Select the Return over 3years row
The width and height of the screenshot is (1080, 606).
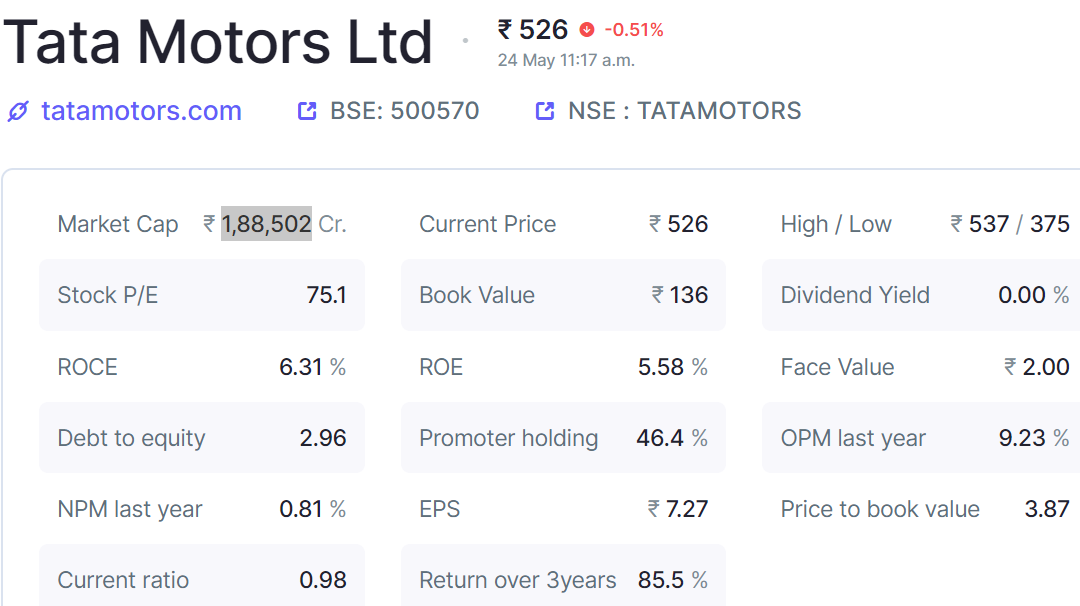click(563, 578)
